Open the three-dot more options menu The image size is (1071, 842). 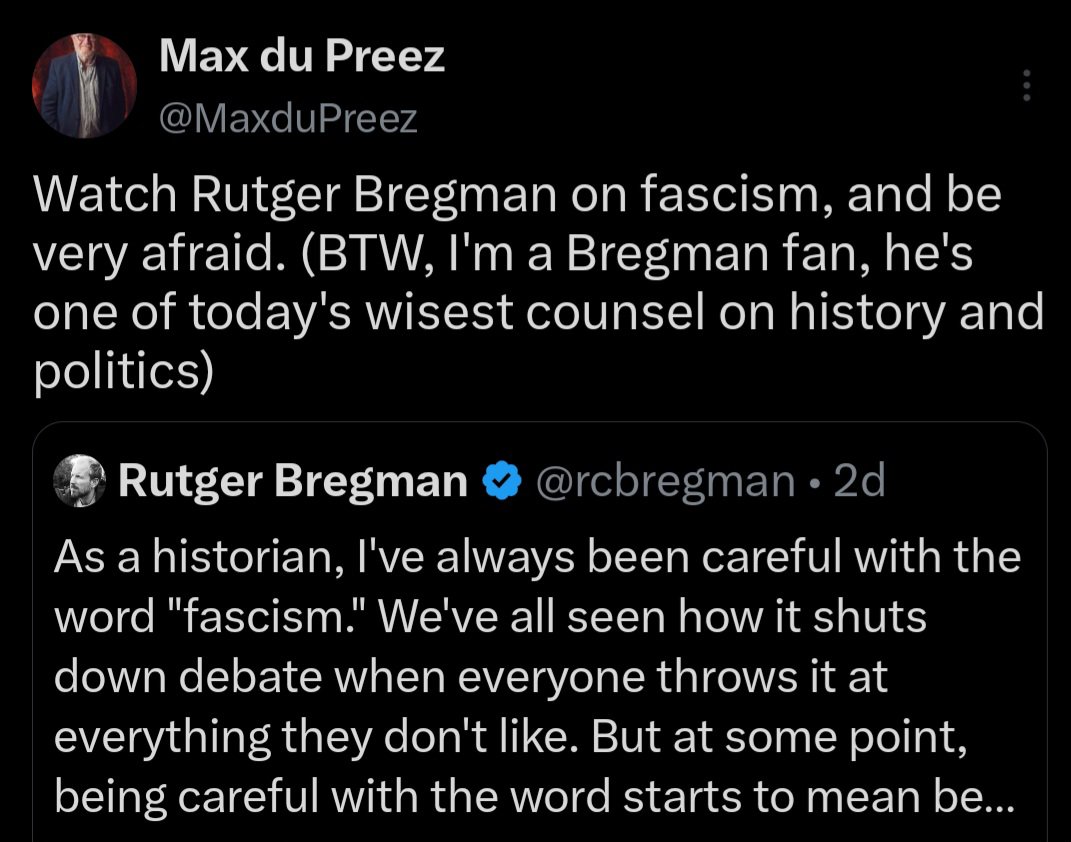pyautogui.click(x=1024, y=86)
